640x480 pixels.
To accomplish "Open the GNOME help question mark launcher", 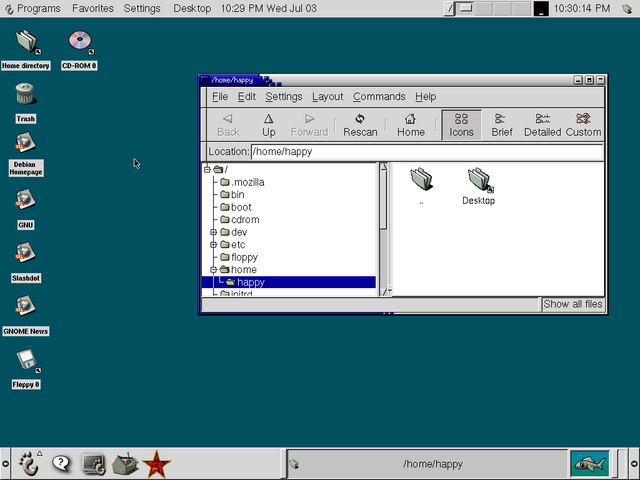I will (x=61, y=464).
